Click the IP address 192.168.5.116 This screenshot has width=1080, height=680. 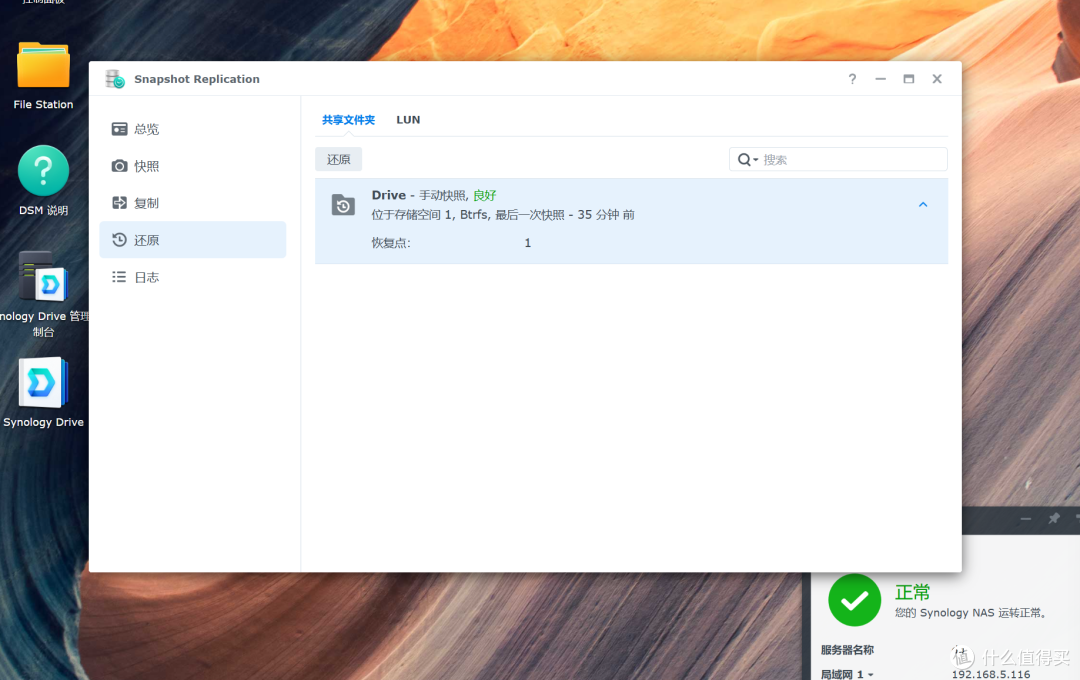991,674
